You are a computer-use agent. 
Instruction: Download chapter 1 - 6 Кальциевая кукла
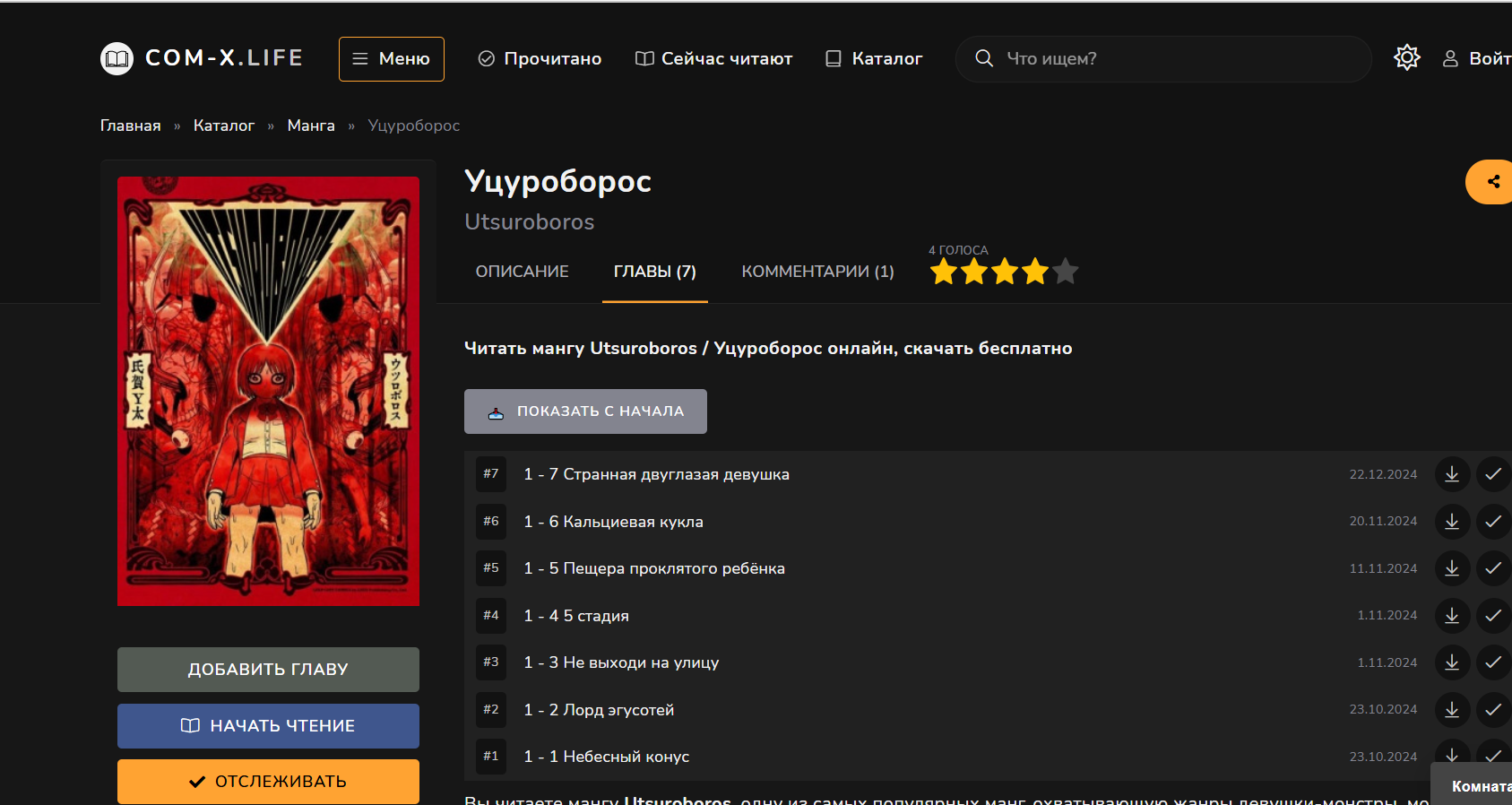click(1452, 522)
